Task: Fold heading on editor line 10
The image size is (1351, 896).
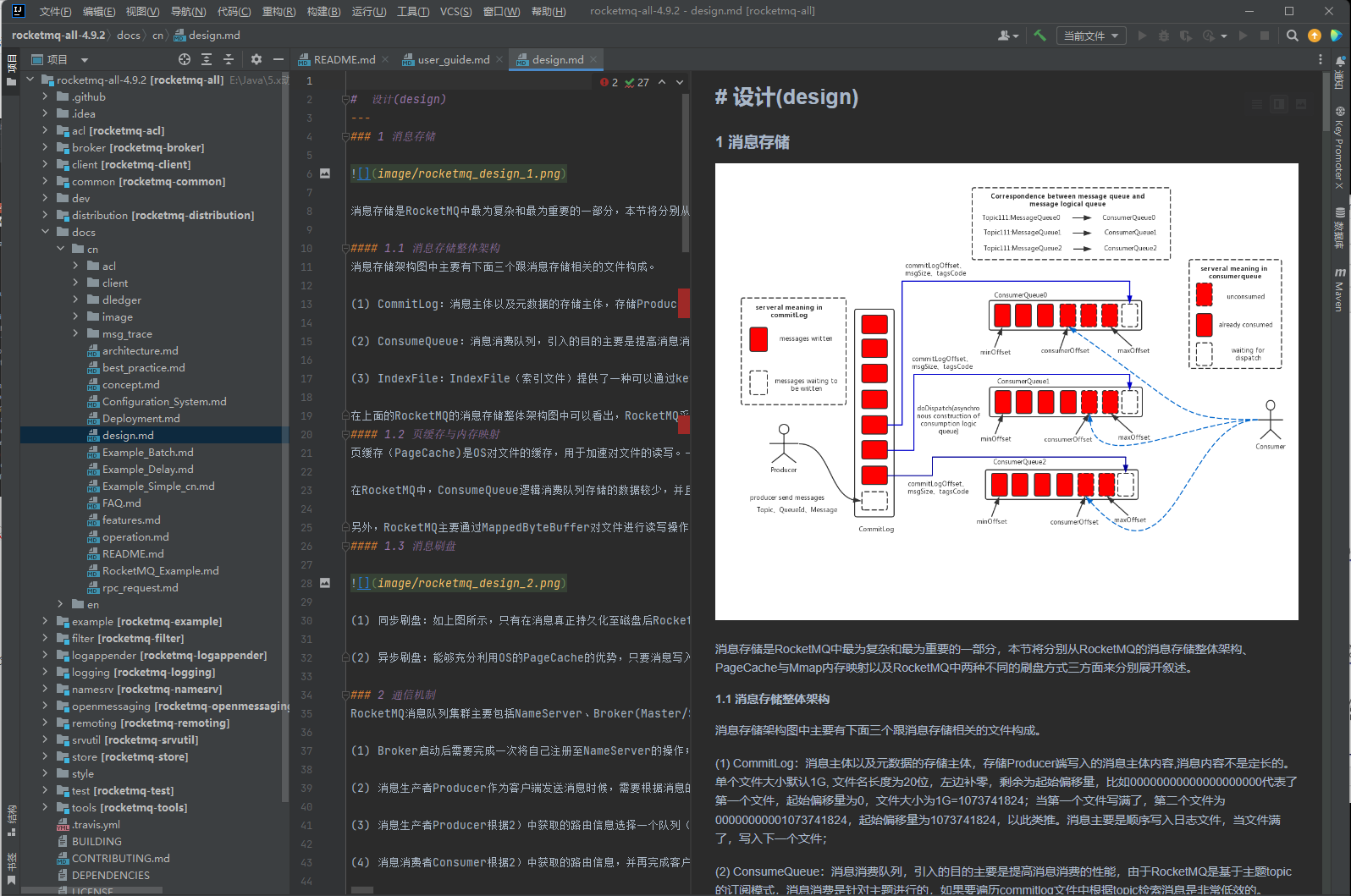Action: point(345,248)
